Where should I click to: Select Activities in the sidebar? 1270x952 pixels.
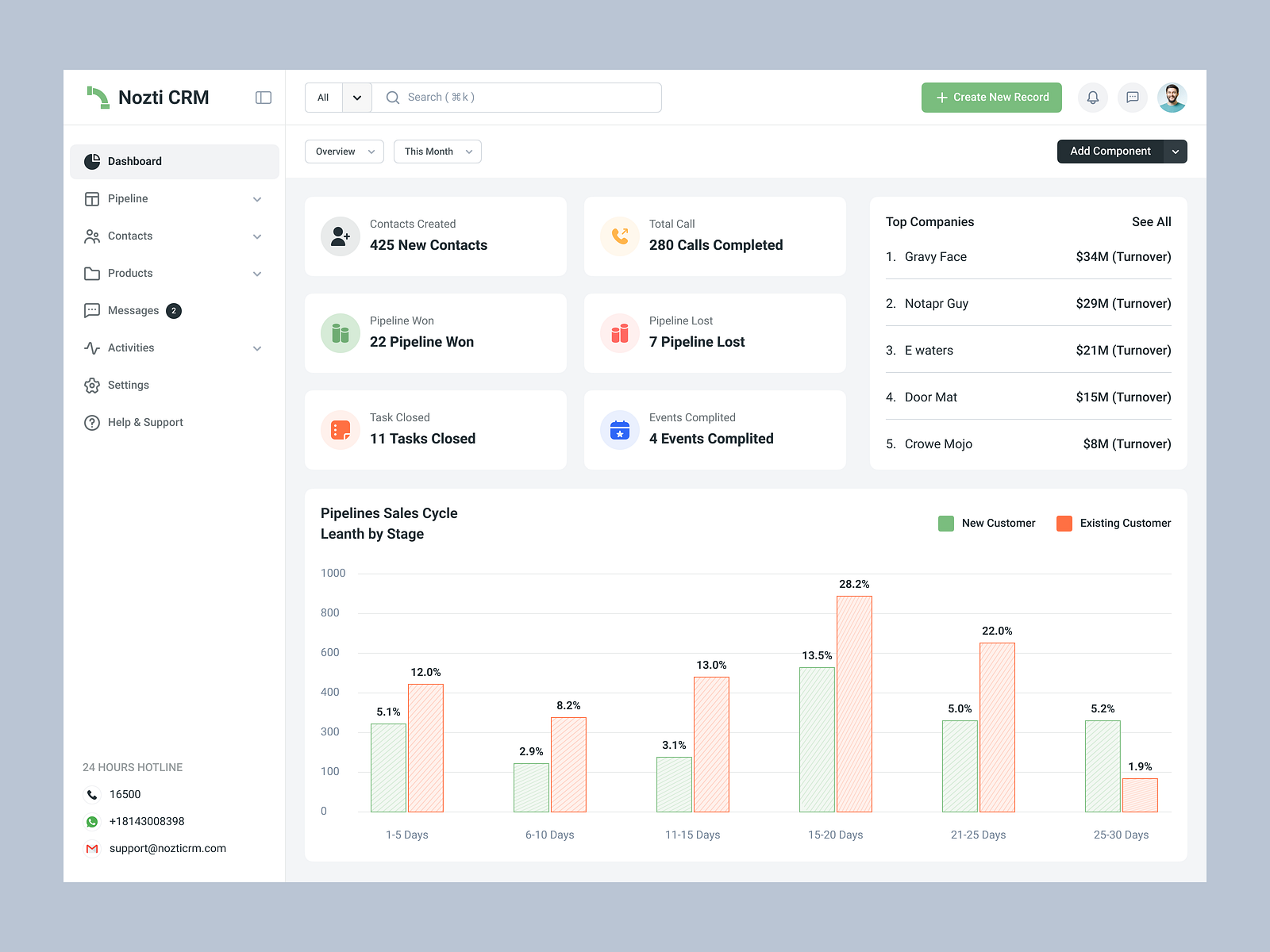point(175,347)
